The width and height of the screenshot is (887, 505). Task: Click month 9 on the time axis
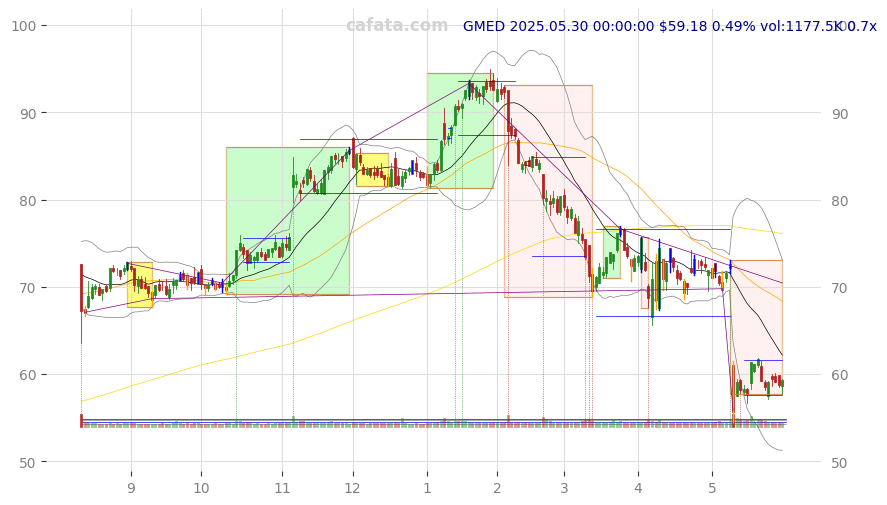(131, 488)
